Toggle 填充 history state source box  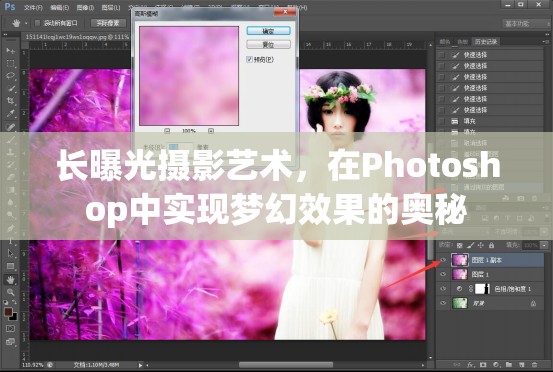click(441, 121)
